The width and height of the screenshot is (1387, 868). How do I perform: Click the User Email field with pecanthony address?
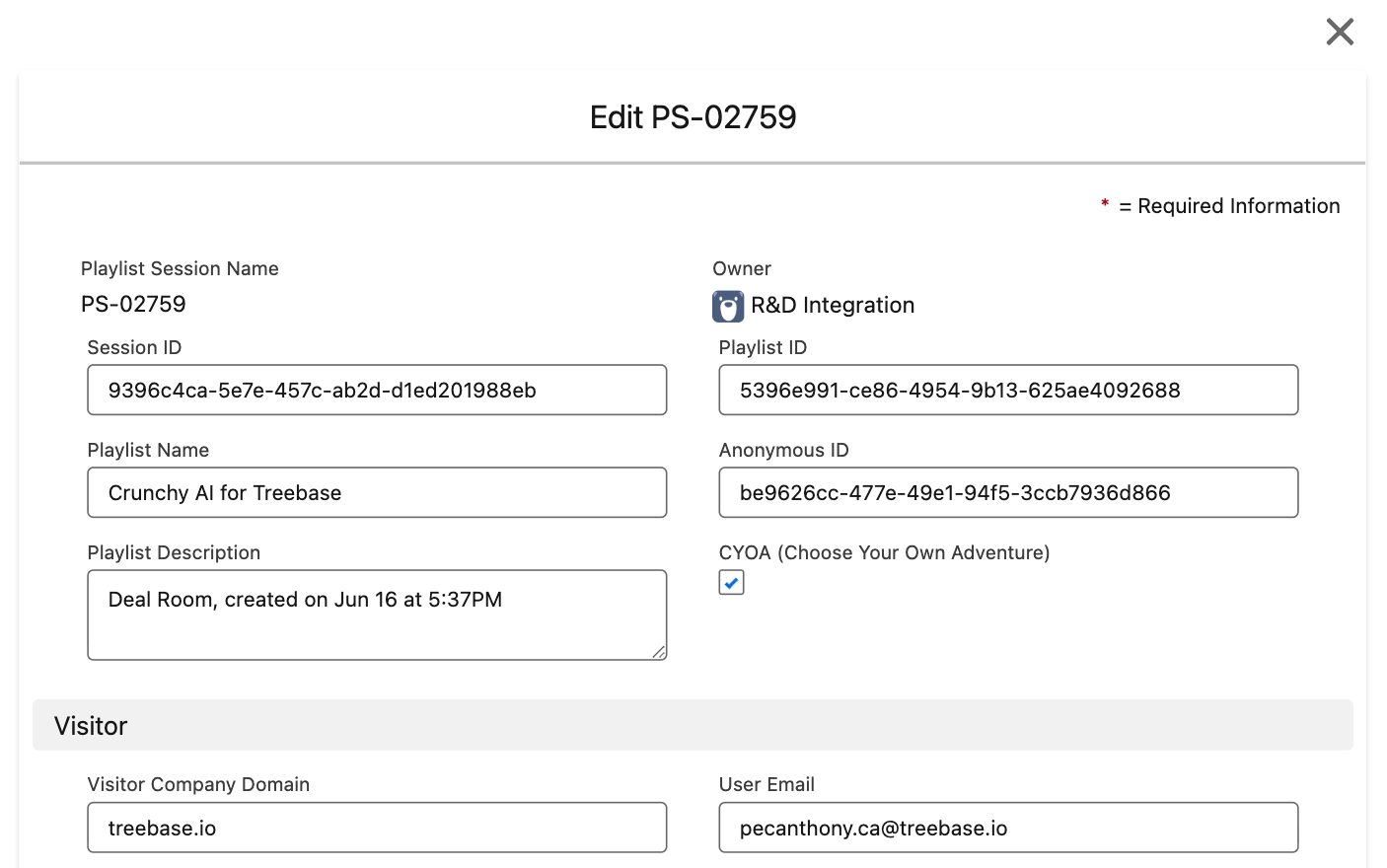[x=1008, y=828]
